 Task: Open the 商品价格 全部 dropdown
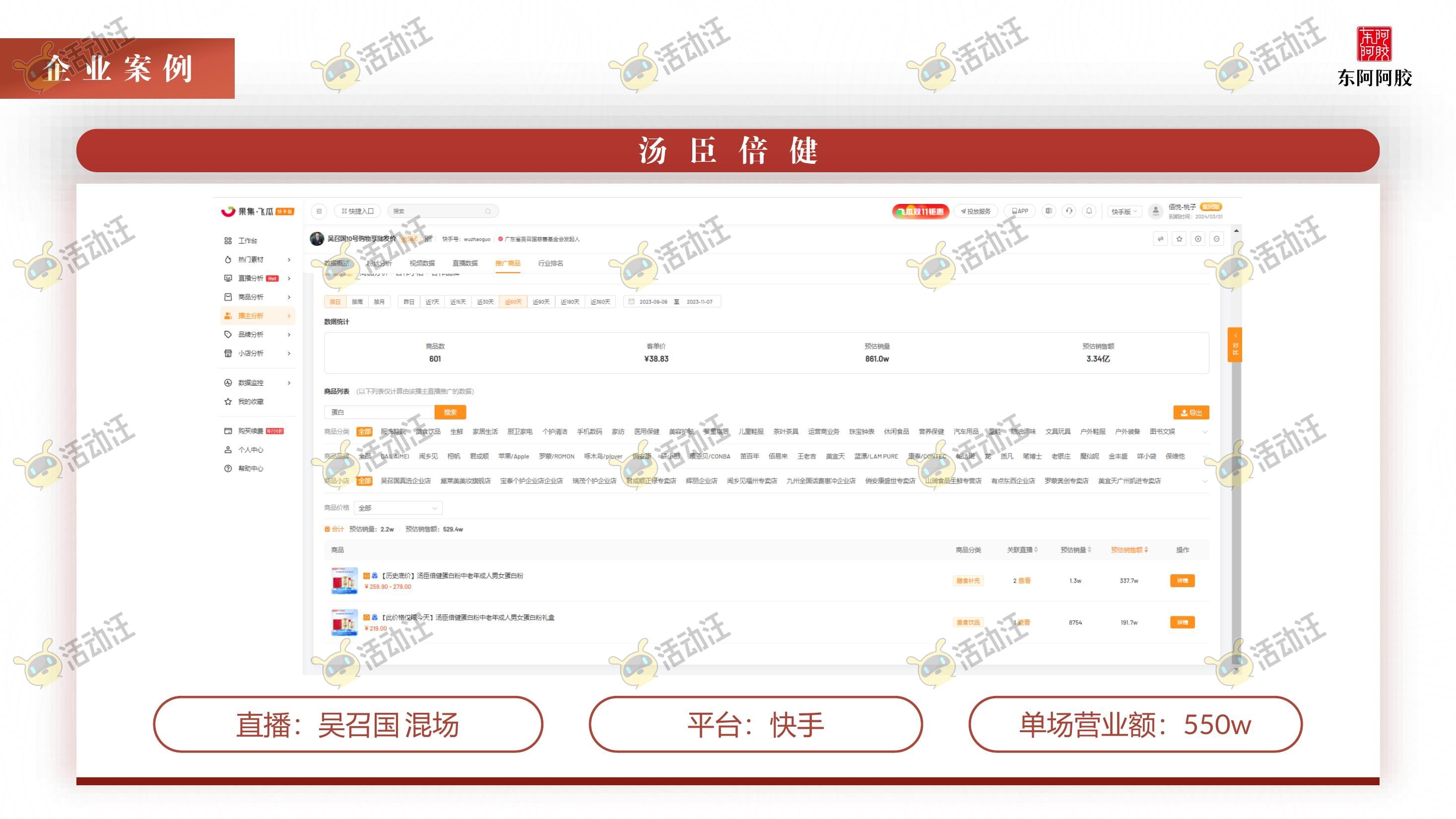pyautogui.click(x=398, y=508)
